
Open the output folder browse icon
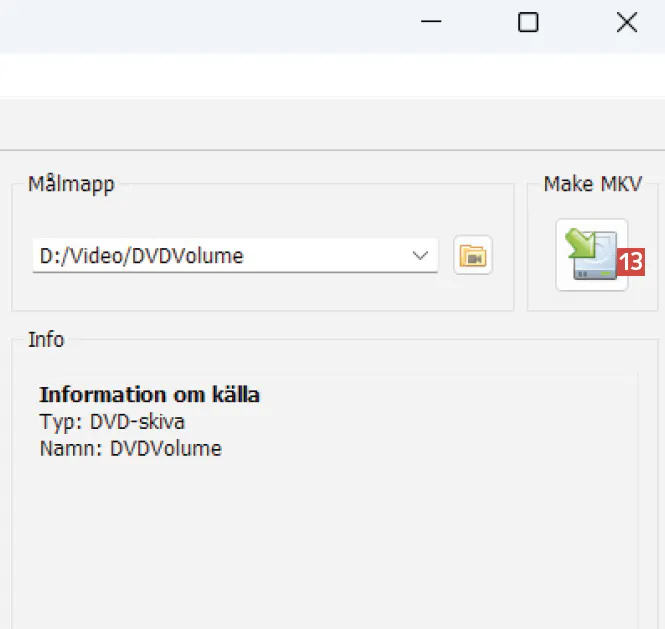(x=473, y=256)
